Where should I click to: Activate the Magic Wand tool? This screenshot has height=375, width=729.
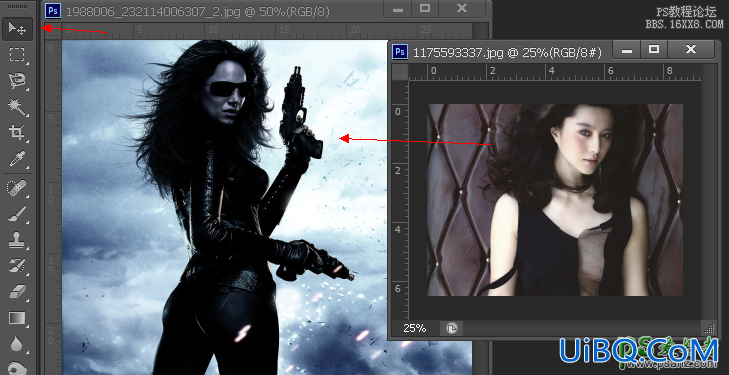18,107
